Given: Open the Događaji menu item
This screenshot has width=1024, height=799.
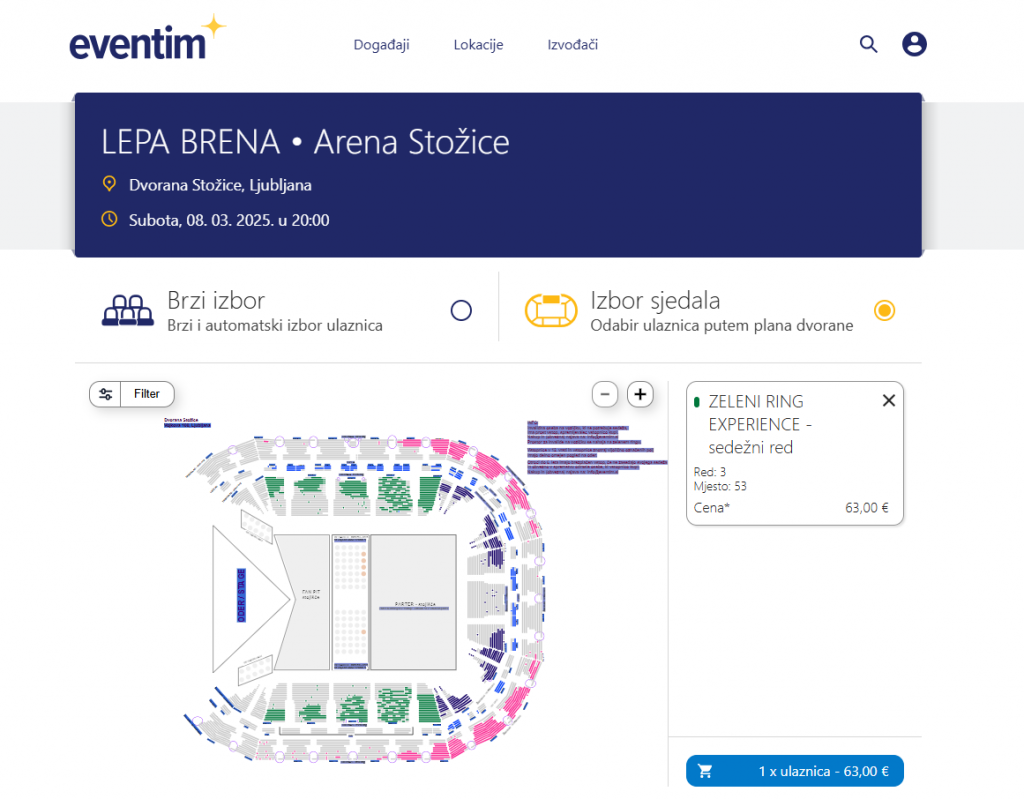Looking at the screenshot, I should [x=381, y=44].
